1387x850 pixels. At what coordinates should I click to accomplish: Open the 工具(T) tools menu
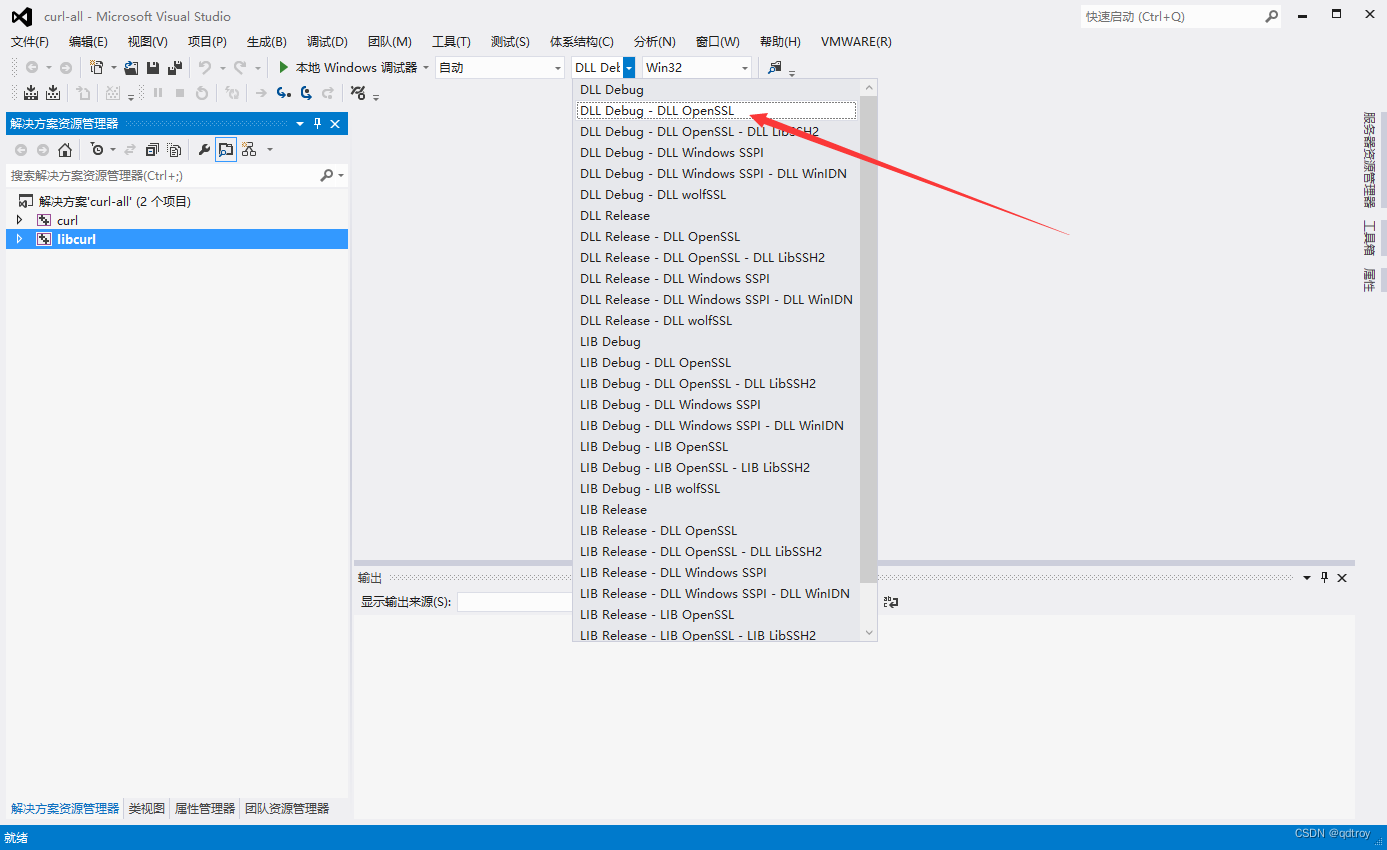point(451,41)
